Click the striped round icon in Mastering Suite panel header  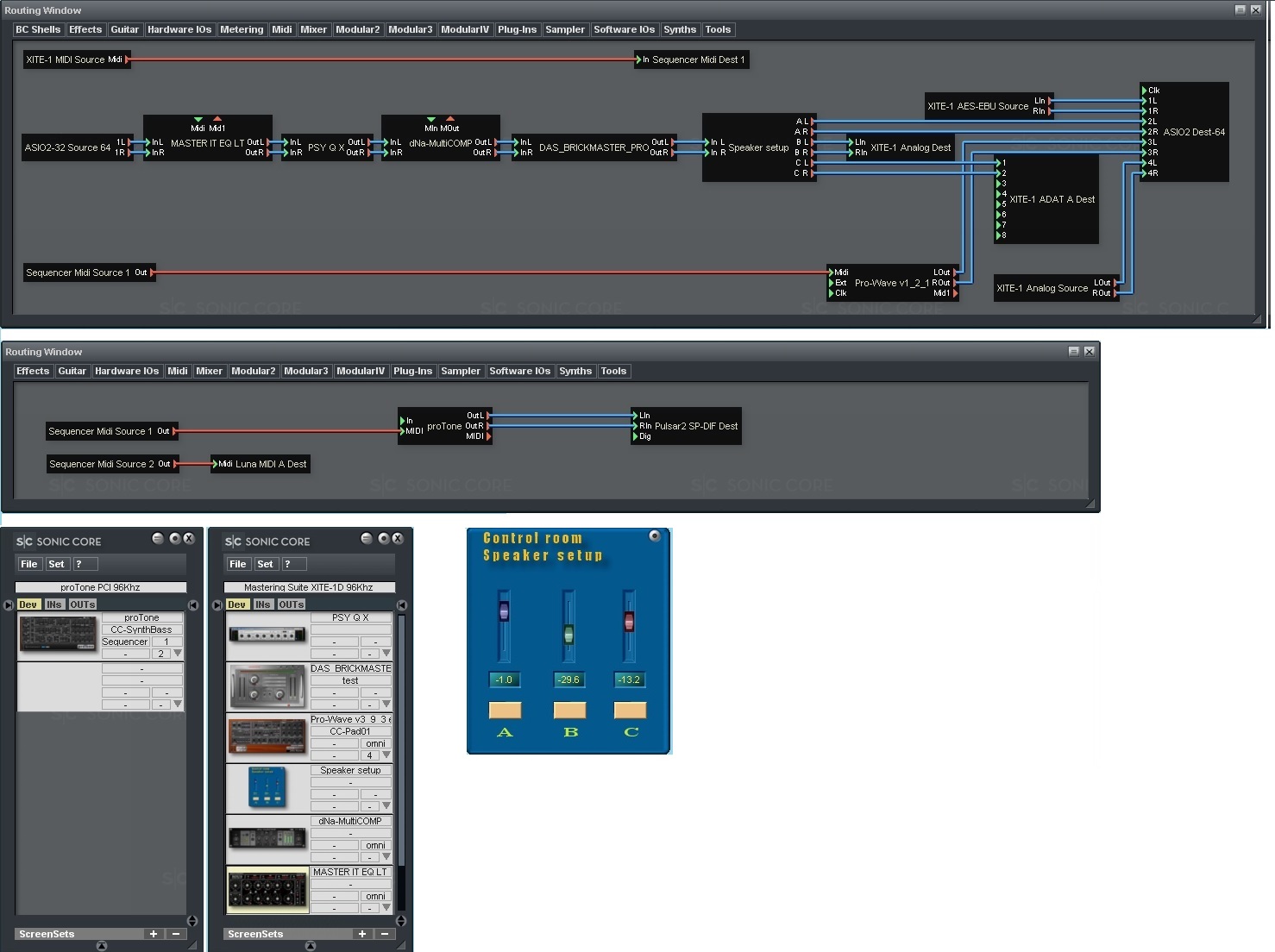pos(367,538)
